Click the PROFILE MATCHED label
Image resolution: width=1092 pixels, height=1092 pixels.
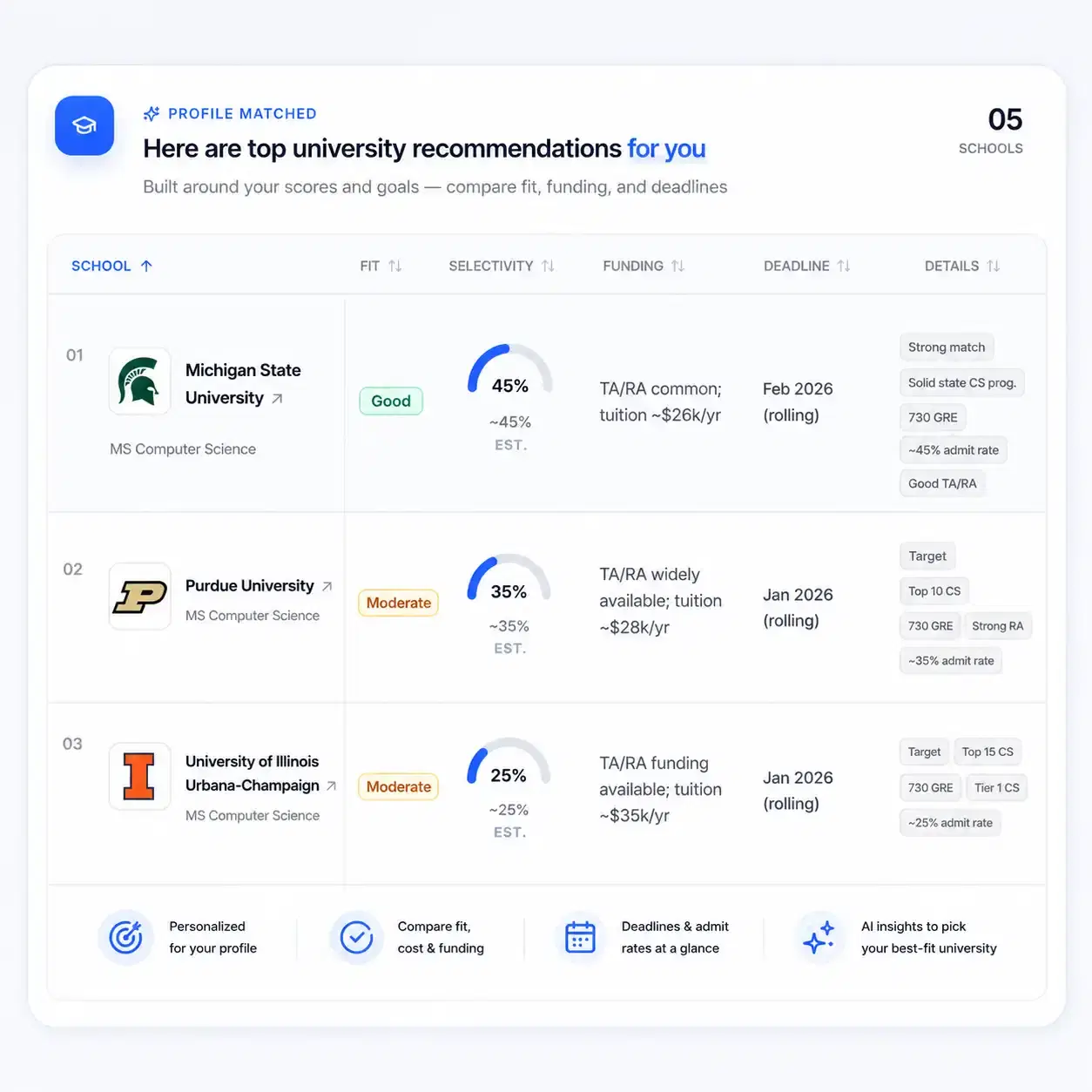[x=242, y=114]
